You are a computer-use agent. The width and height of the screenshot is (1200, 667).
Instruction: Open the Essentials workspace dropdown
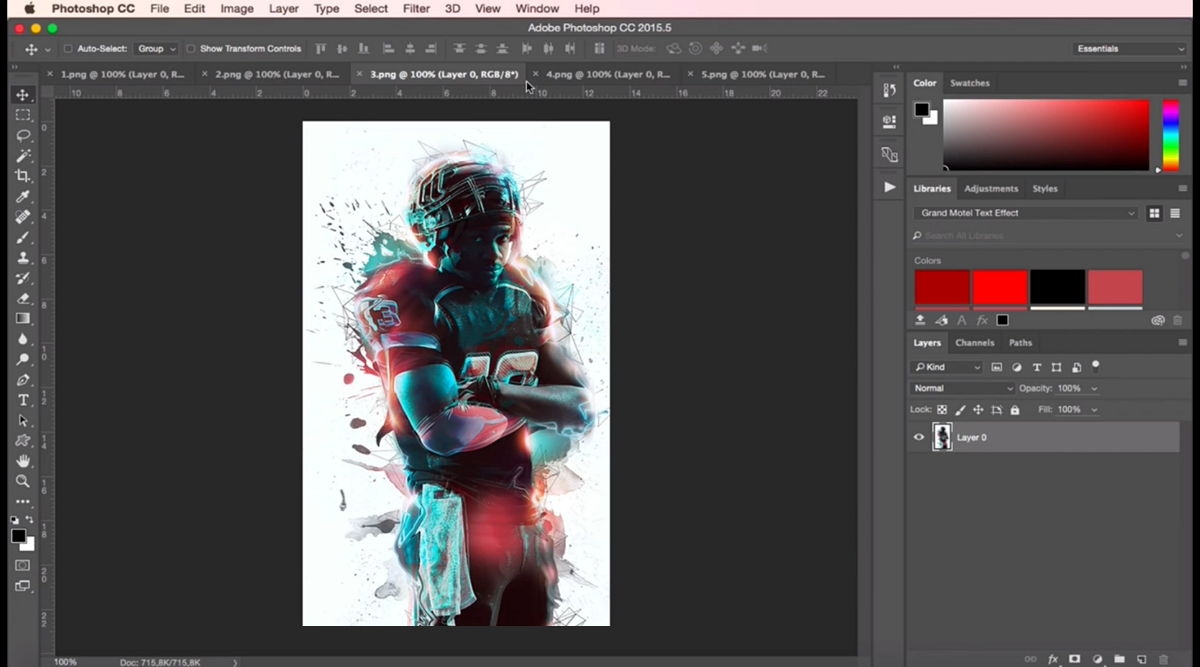[1130, 48]
